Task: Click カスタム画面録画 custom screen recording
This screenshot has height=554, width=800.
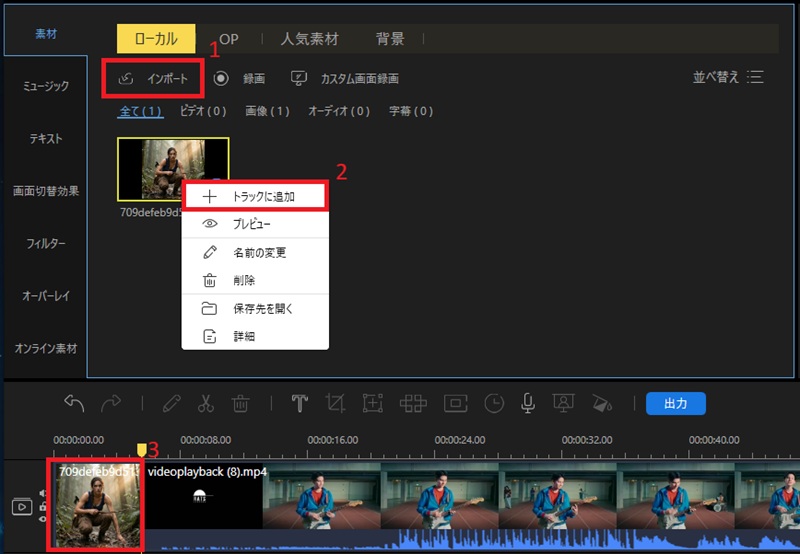Action: pos(345,78)
